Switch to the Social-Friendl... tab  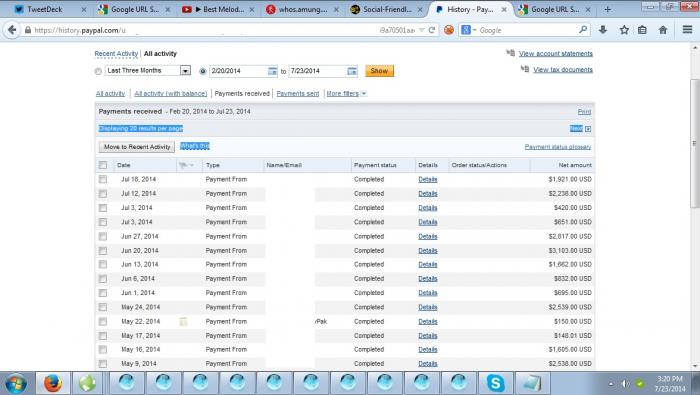tap(387, 9)
